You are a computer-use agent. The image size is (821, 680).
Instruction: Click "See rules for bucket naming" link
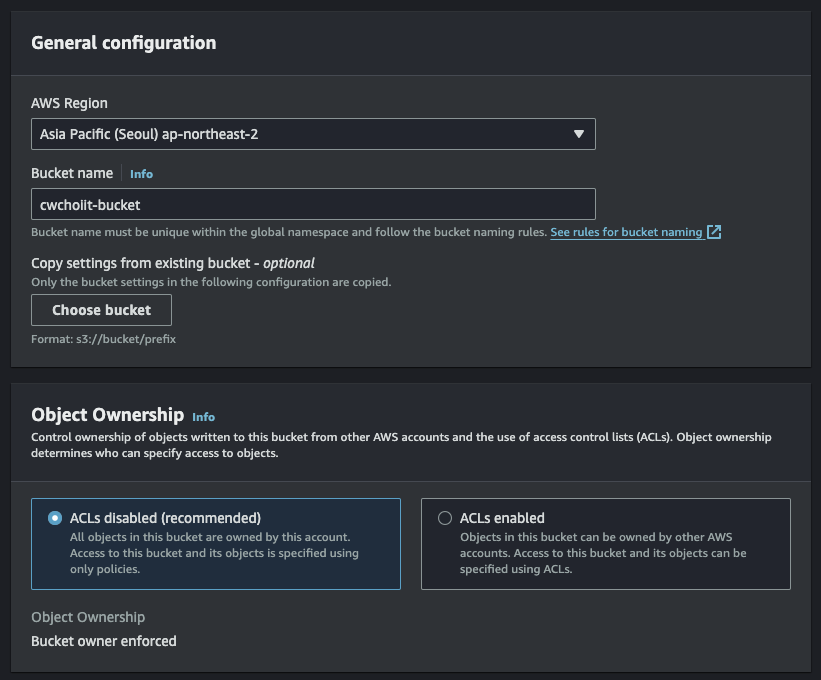pos(626,232)
